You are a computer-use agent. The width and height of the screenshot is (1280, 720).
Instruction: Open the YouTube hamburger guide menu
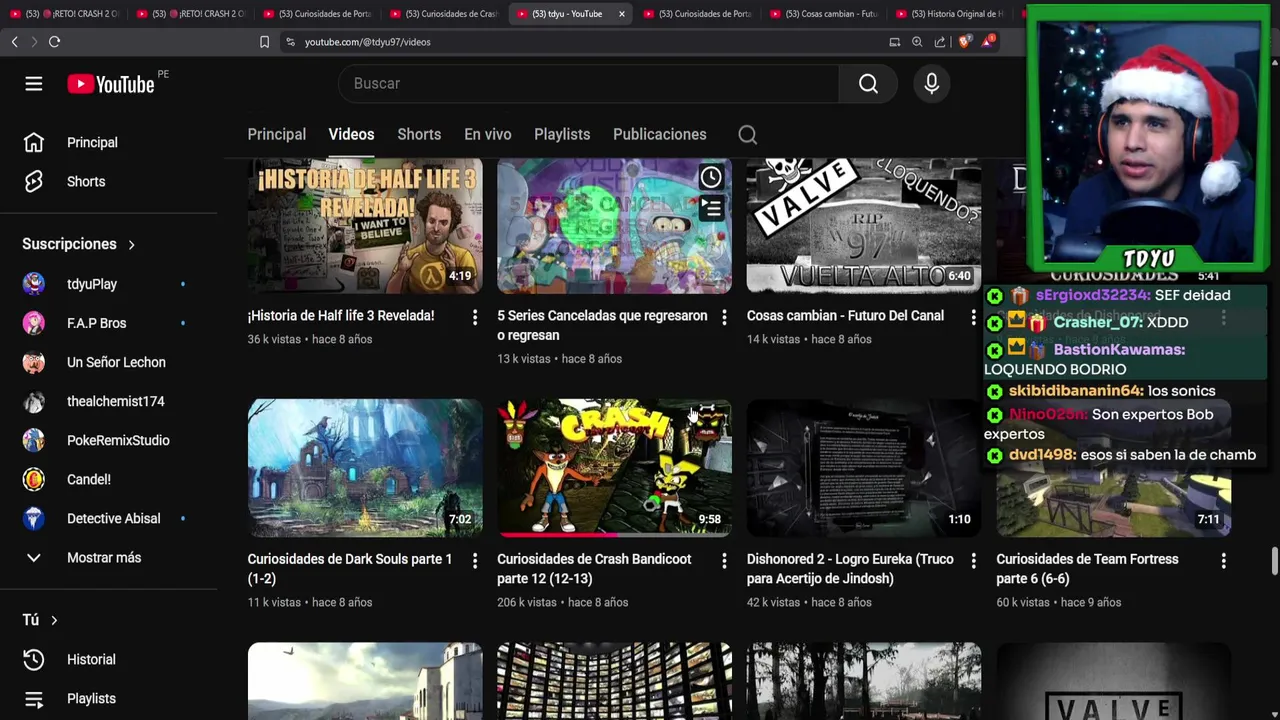pyautogui.click(x=34, y=84)
